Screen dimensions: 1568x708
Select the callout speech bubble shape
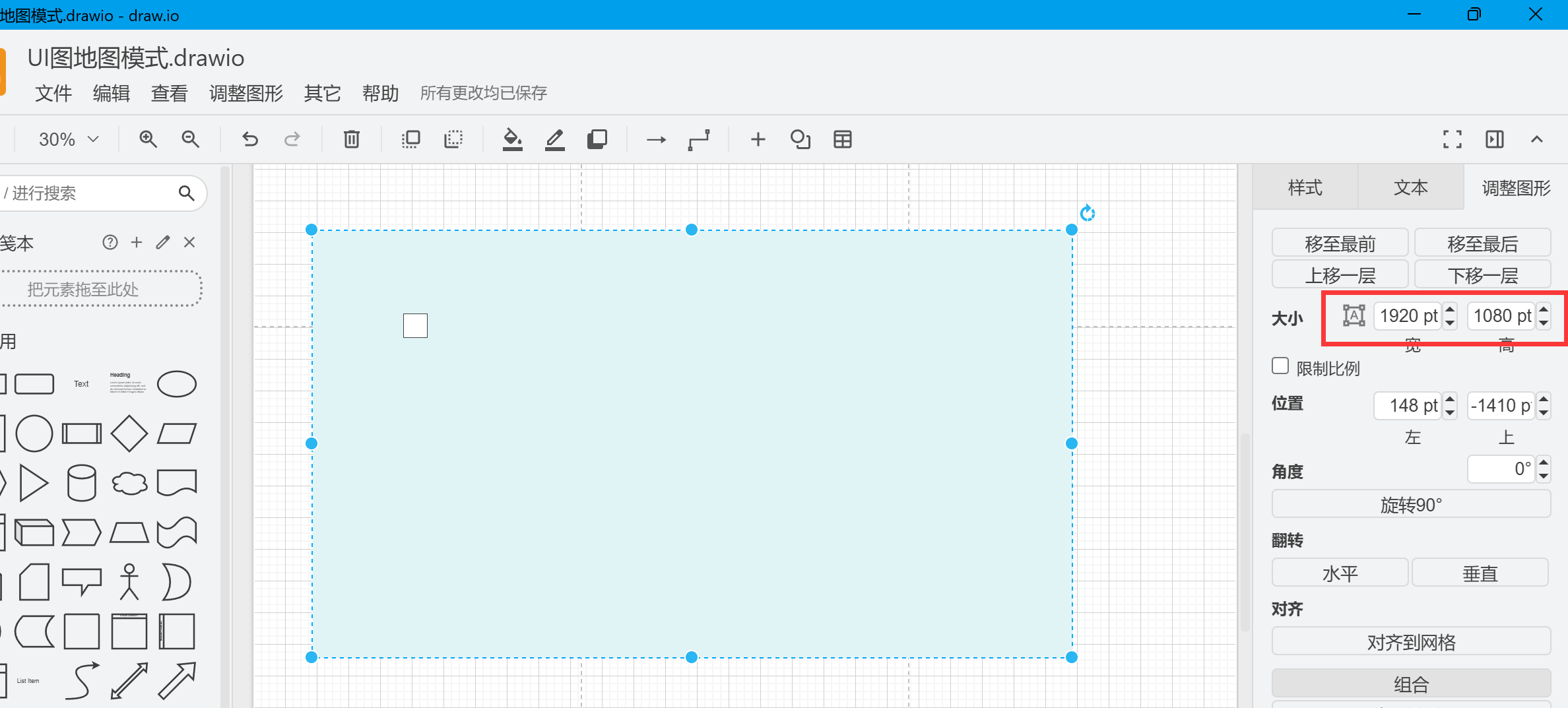[x=82, y=581]
